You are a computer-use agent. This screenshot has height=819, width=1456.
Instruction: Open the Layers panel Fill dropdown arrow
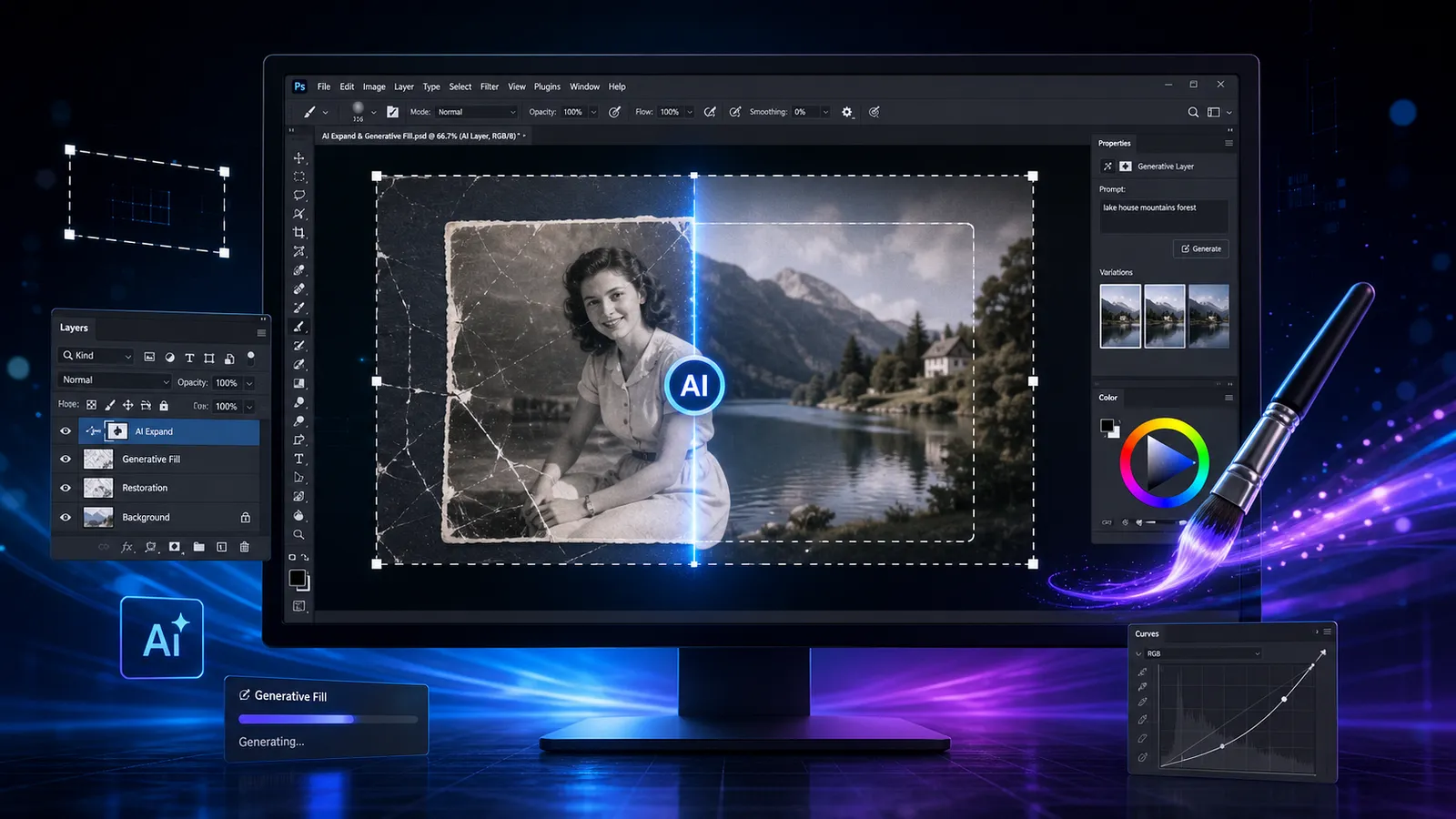coord(249,407)
